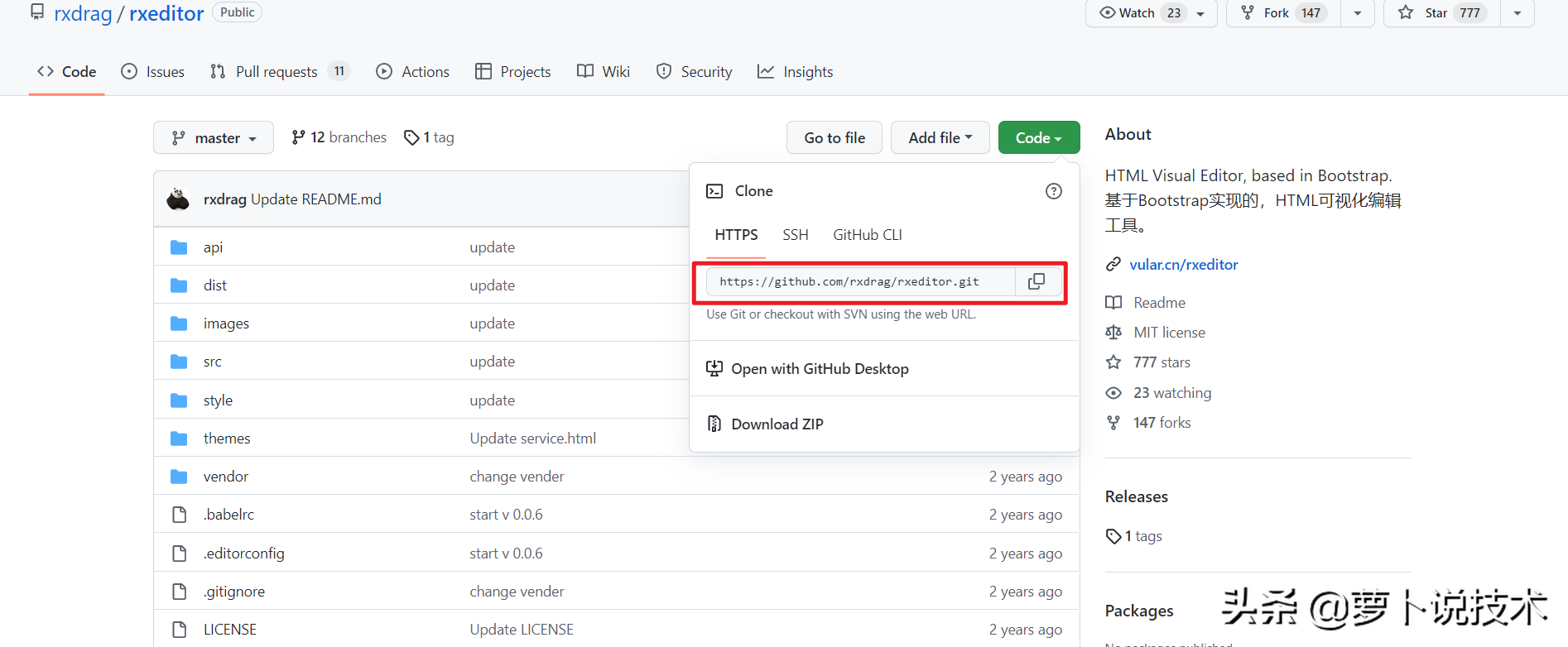Viewport: 1568px width, 647px height.
Task: Click the .babelrc file icon
Action: pyautogui.click(x=179, y=515)
